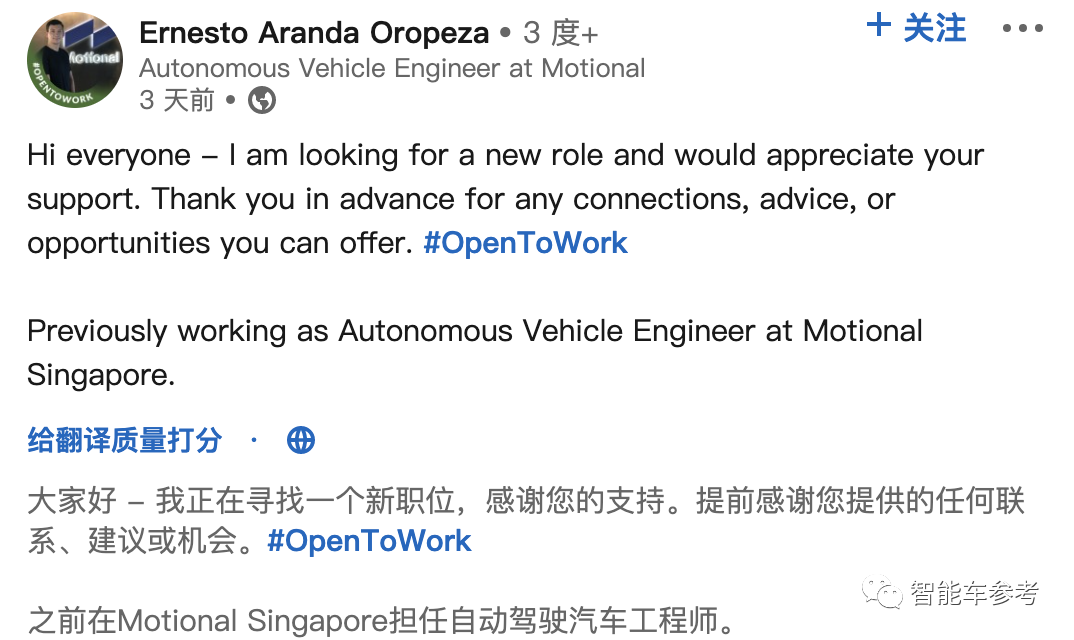Open the three-dot more options menu
The height and width of the screenshot is (640, 1074).
pyautogui.click(x=1022, y=28)
